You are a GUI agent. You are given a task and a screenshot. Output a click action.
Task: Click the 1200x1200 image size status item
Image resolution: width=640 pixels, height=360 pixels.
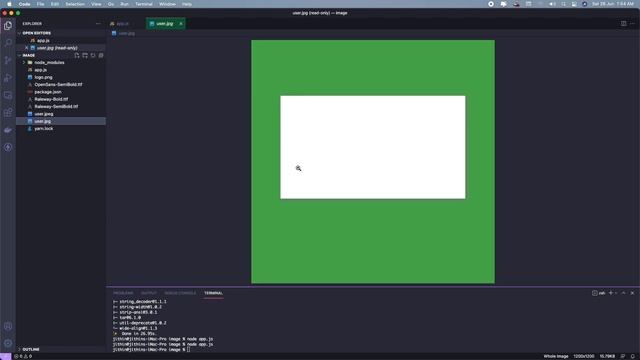point(584,356)
